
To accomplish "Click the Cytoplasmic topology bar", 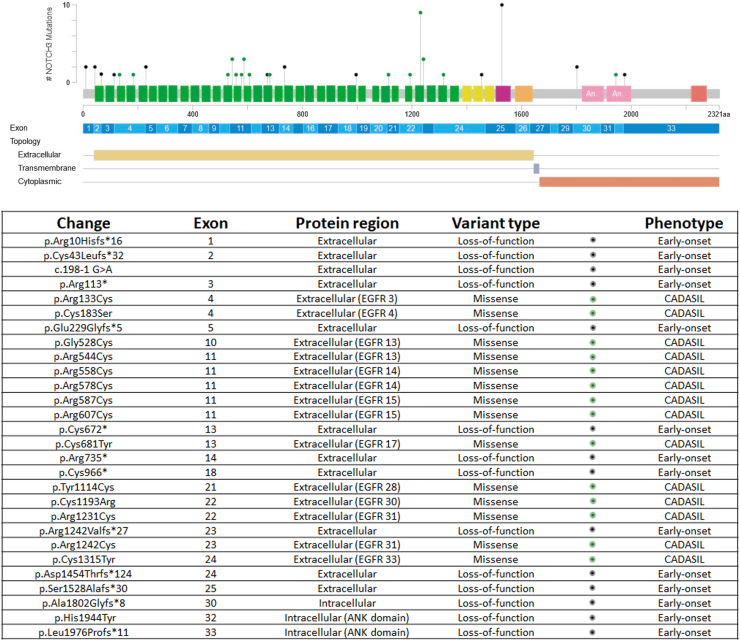I will 629,181.
